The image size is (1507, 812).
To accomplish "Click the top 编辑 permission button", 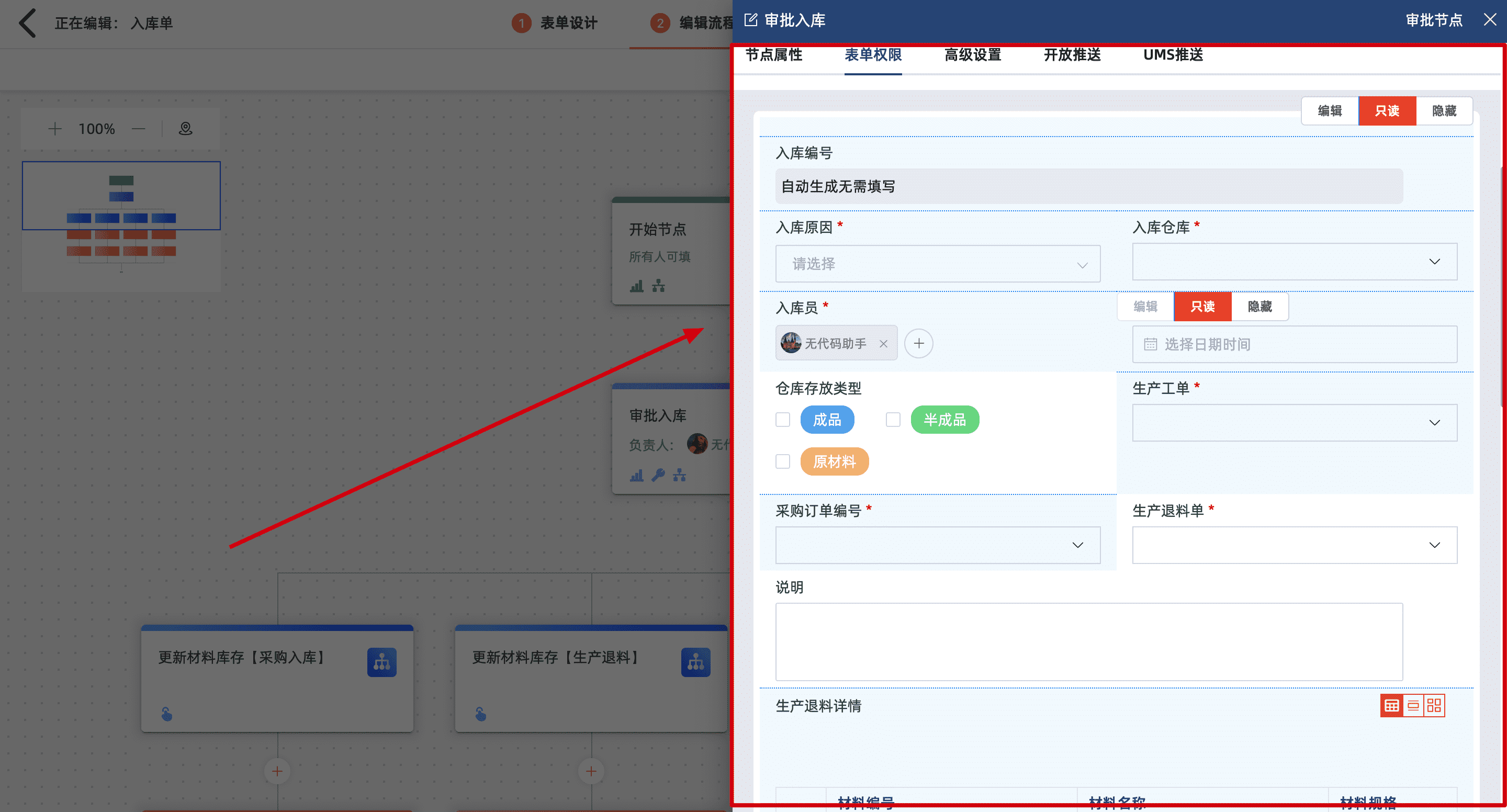I will pos(1329,110).
